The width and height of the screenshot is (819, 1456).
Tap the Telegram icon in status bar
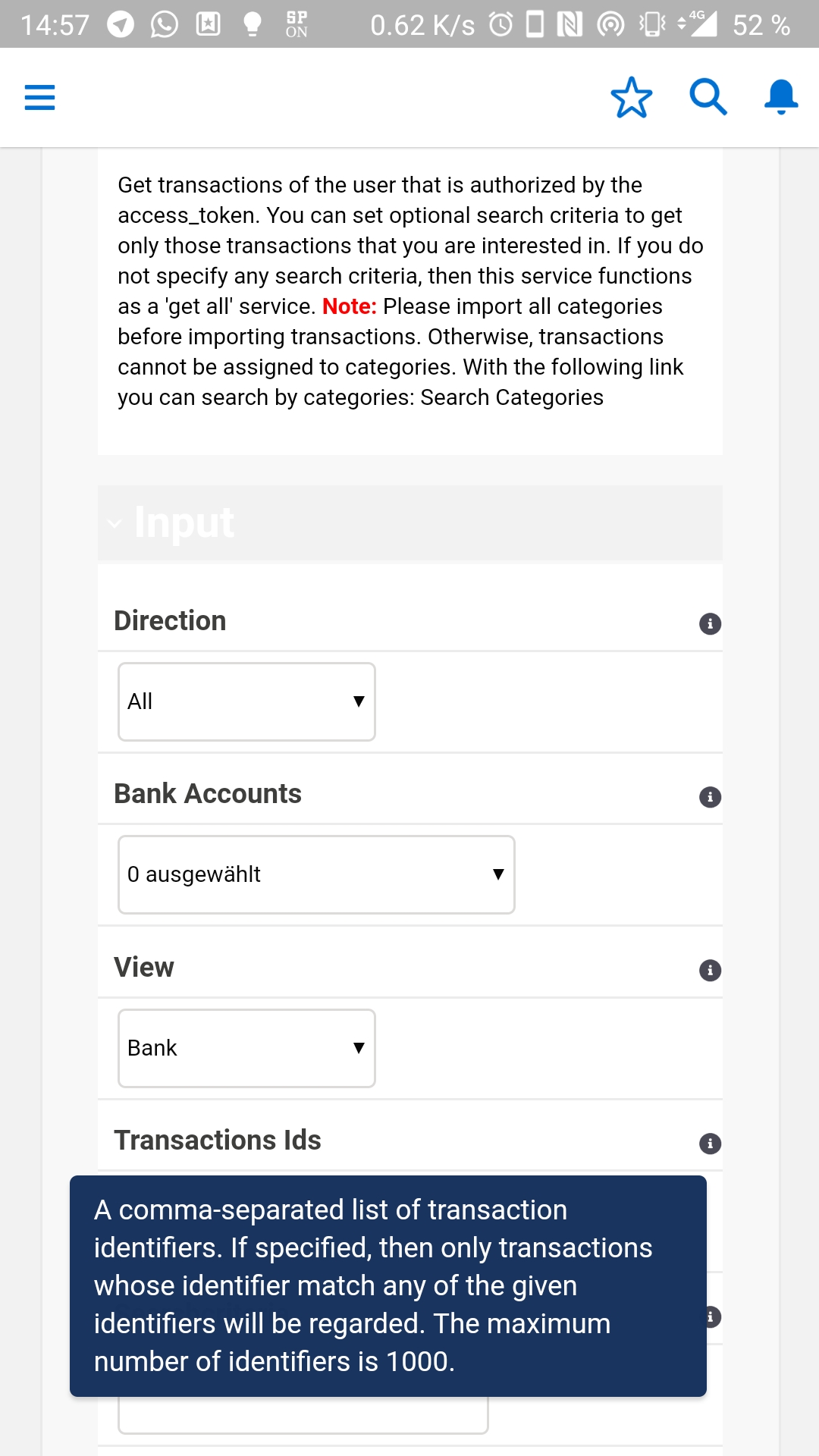tap(120, 24)
